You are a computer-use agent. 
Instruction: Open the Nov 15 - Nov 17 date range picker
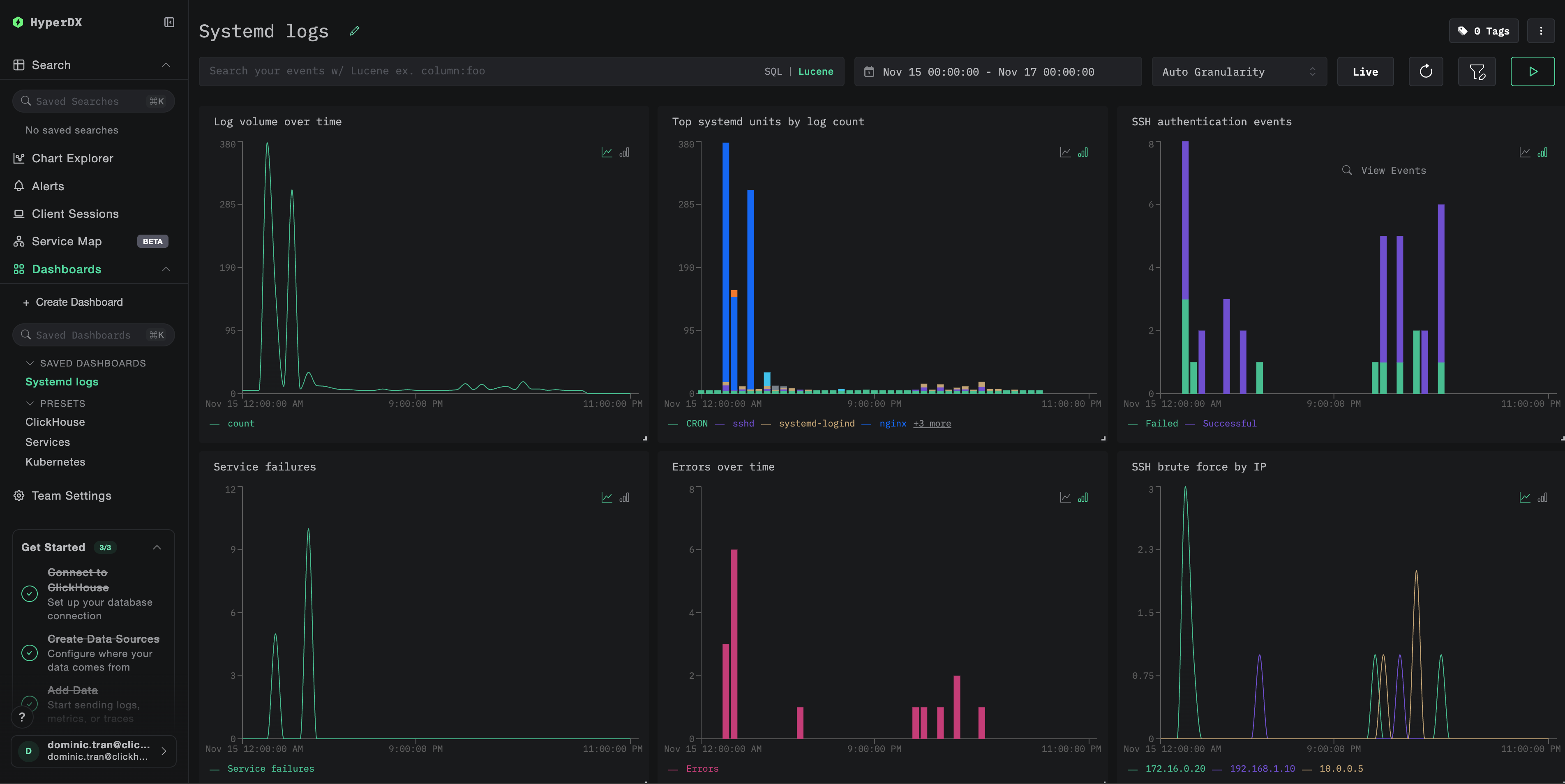tap(997, 71)
